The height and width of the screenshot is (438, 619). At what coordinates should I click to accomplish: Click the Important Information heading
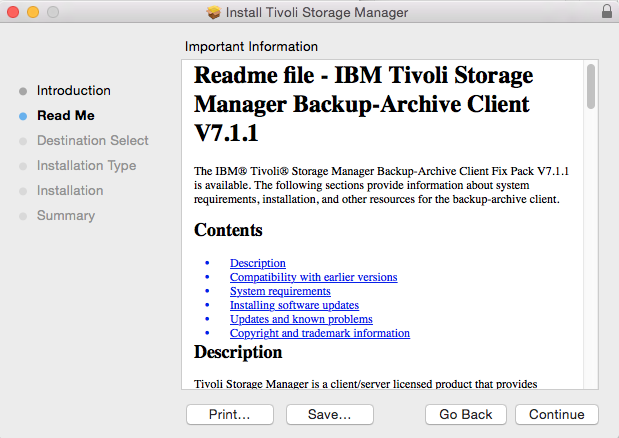click(x=251, y=47)
